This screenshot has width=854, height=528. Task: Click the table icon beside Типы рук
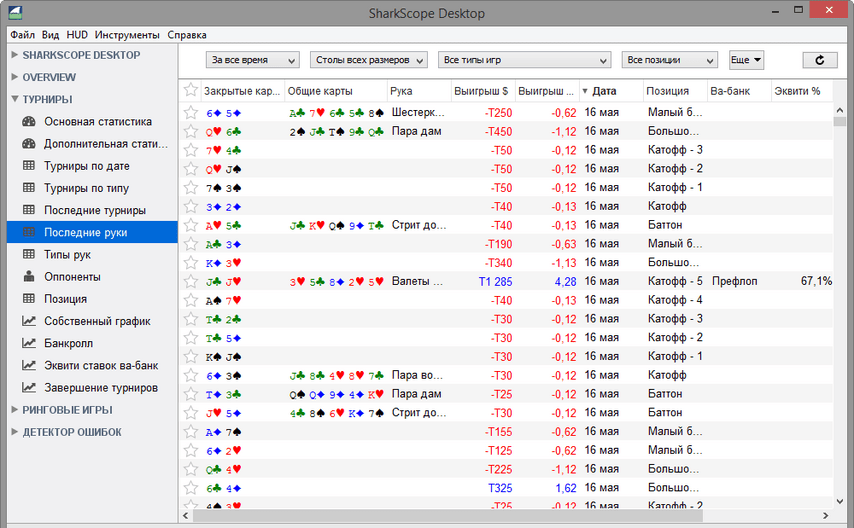(x=29, y=254)
